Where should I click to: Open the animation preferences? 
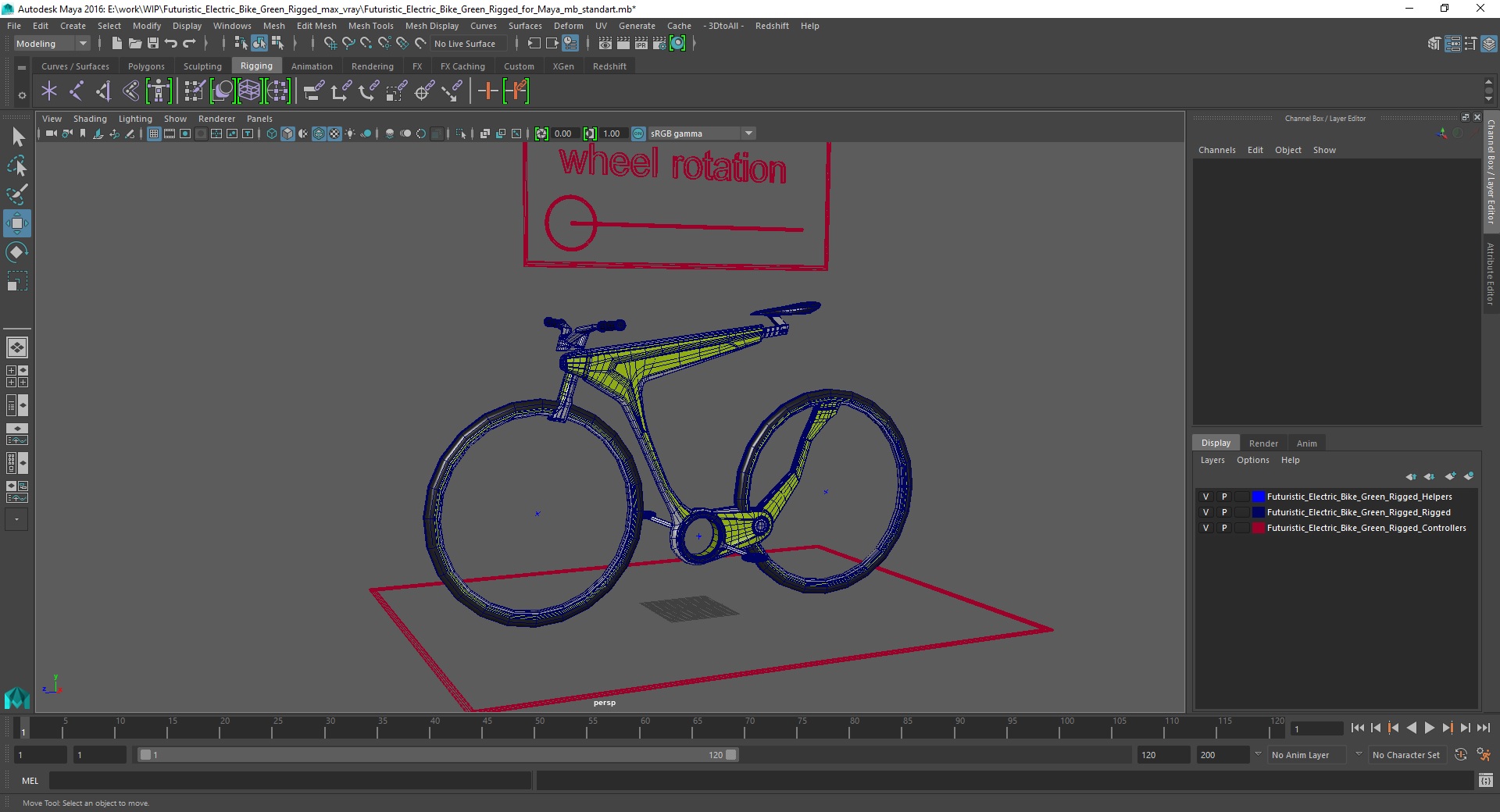pos(1484,755)
